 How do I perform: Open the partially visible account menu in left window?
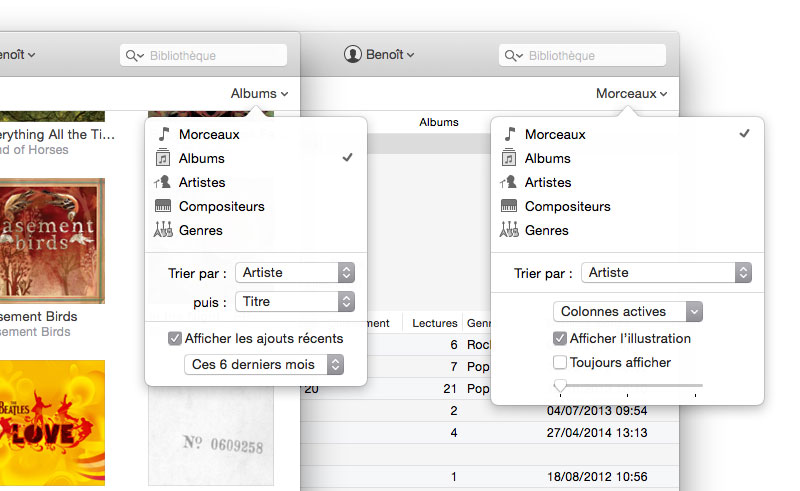tap(17, 54)
